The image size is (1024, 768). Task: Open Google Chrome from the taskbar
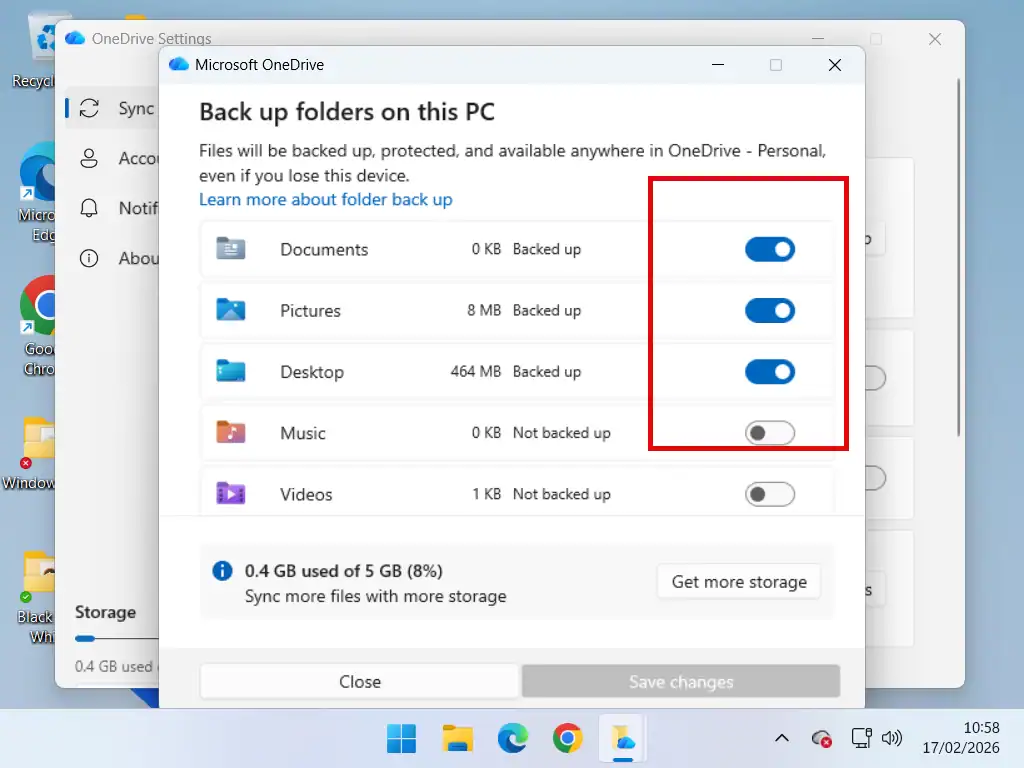[x=567, y=738]
